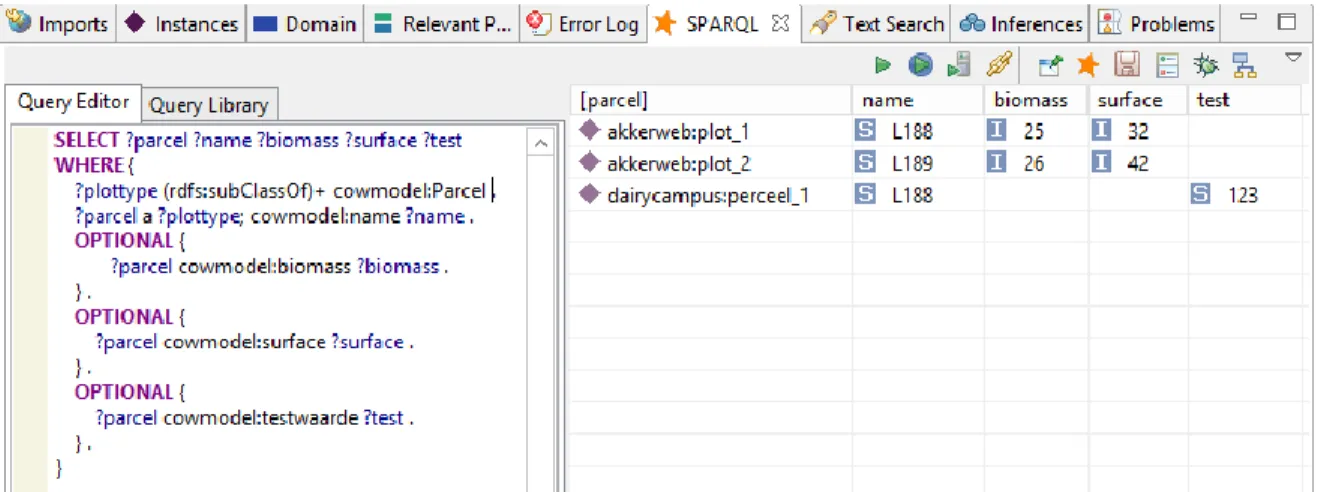Screen dimensions: 1321x492
Task: Click name L188 in the perceel_1 row
Action: (911, 195)
